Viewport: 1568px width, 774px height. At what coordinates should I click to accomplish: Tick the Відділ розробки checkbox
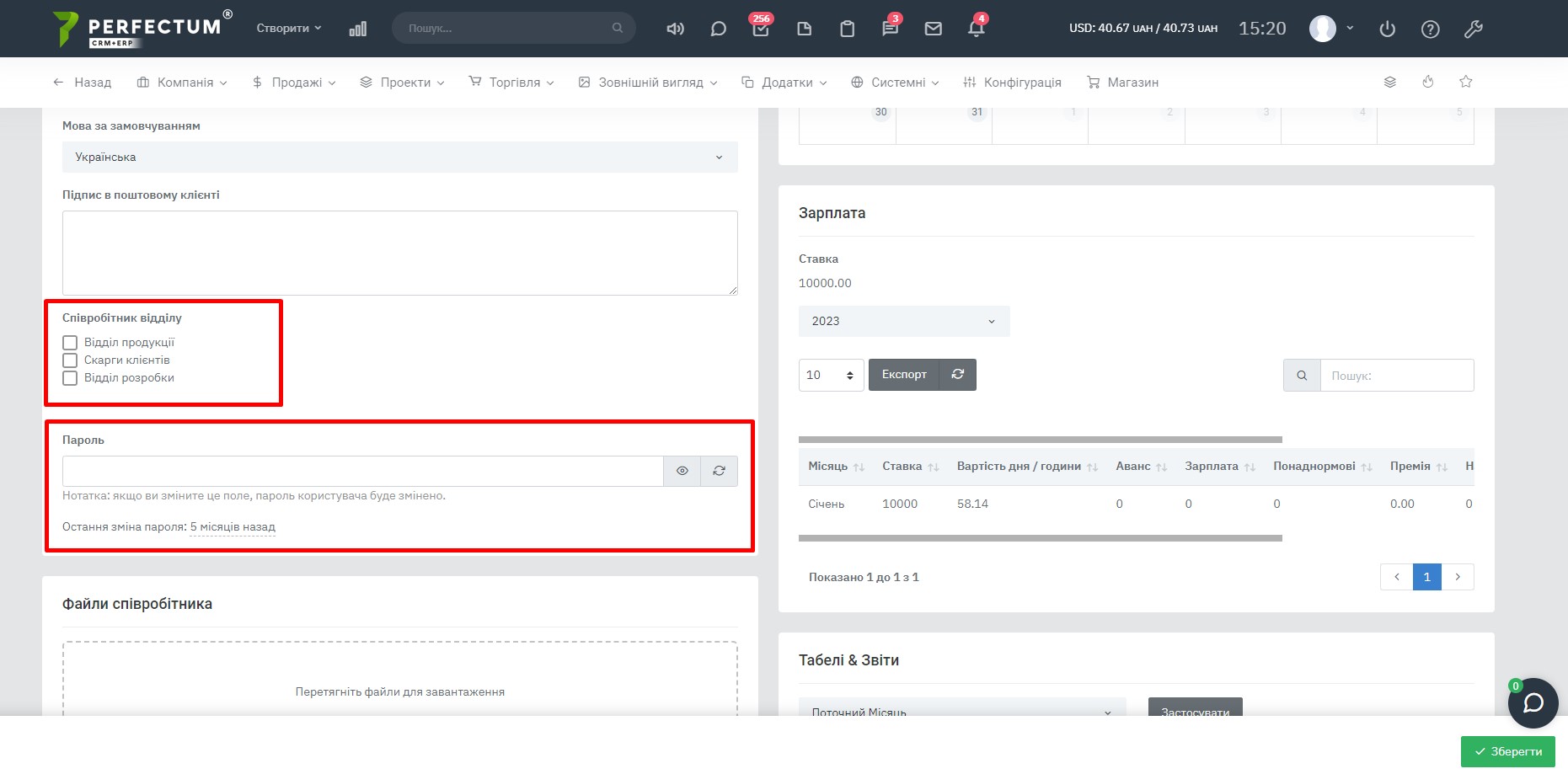pos(70,378)
